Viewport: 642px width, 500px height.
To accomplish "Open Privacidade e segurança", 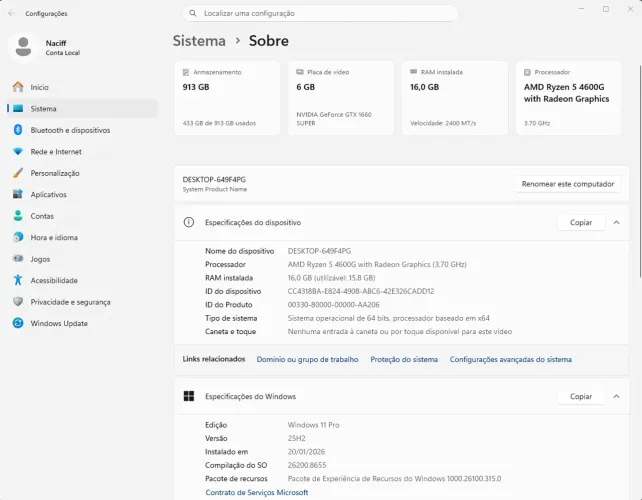I will point(82,302).
